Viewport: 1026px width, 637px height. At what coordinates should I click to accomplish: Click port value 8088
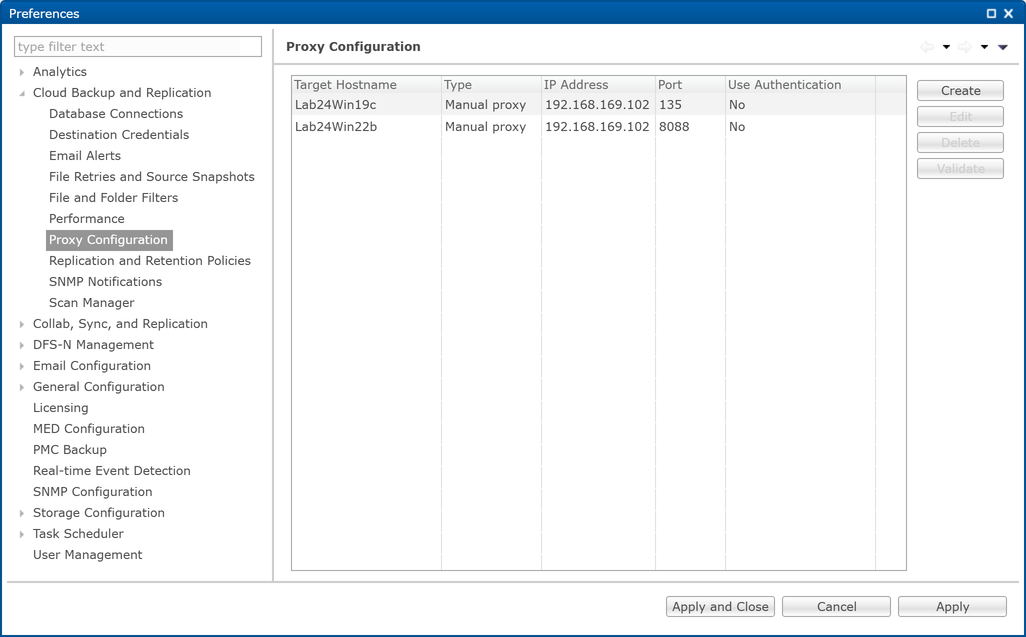click(674, 127)
